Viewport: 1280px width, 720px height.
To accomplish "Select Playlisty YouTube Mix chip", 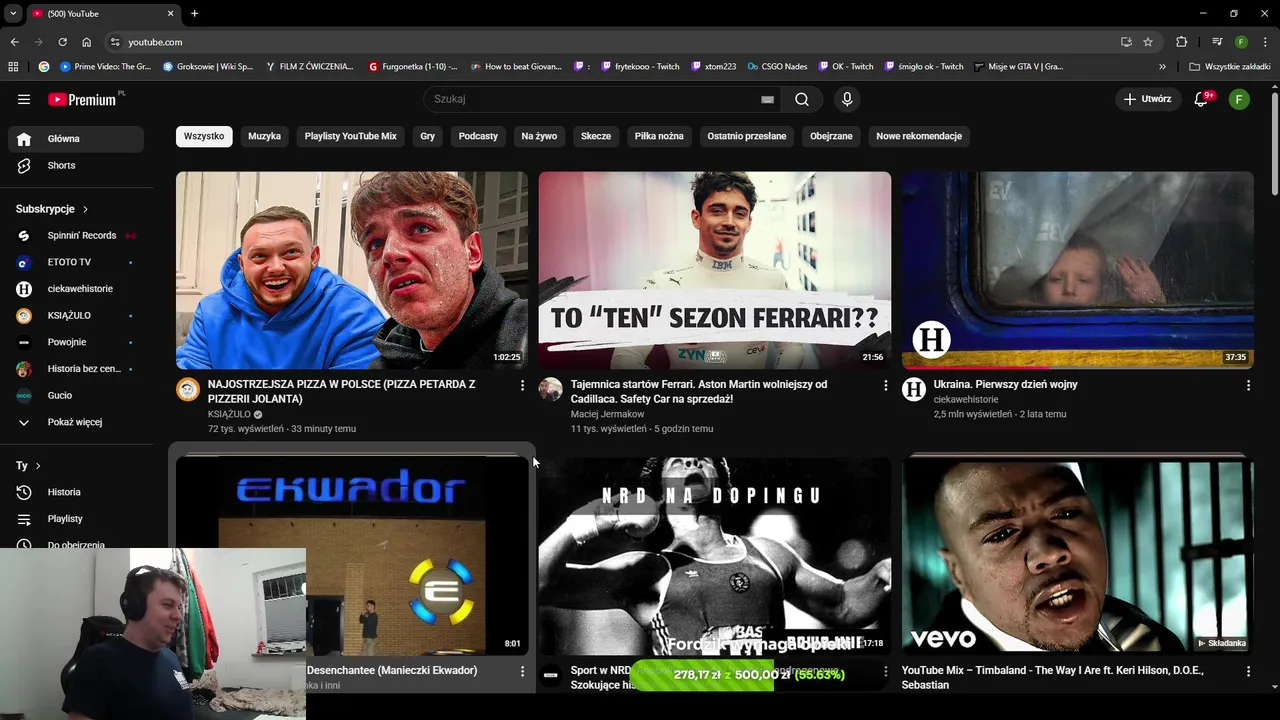I will click(351, 136).
